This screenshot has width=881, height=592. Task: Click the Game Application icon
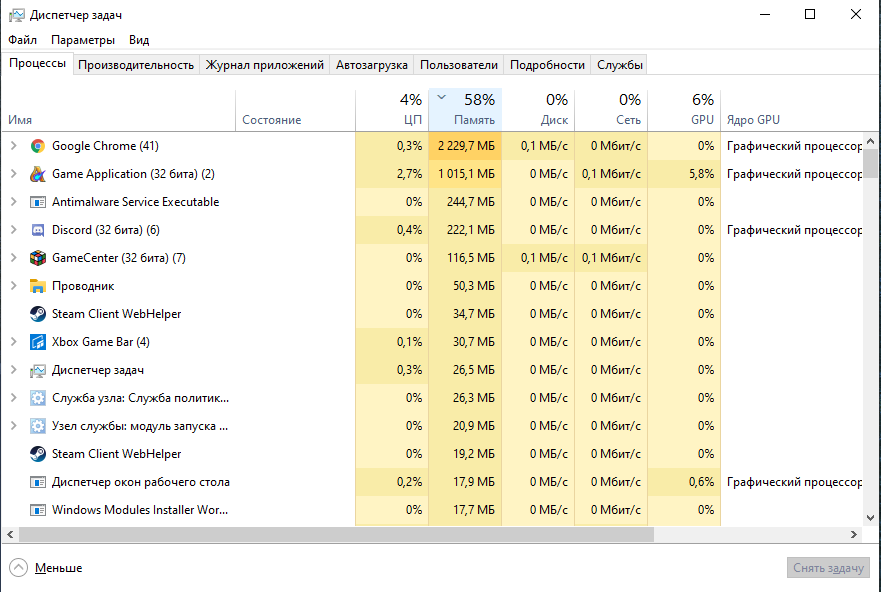38,174
